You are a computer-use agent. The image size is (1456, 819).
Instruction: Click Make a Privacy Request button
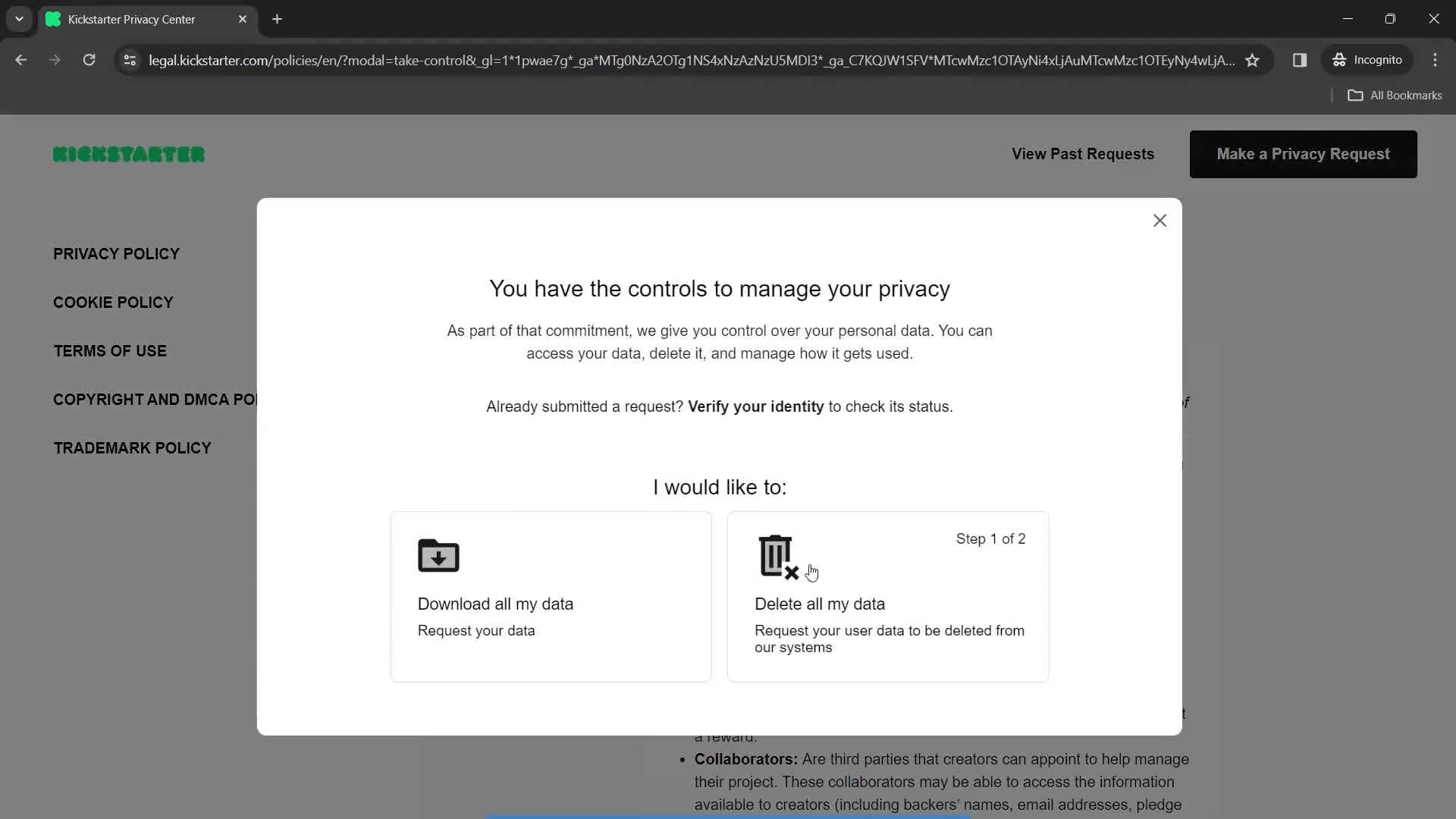(1303, 154)
